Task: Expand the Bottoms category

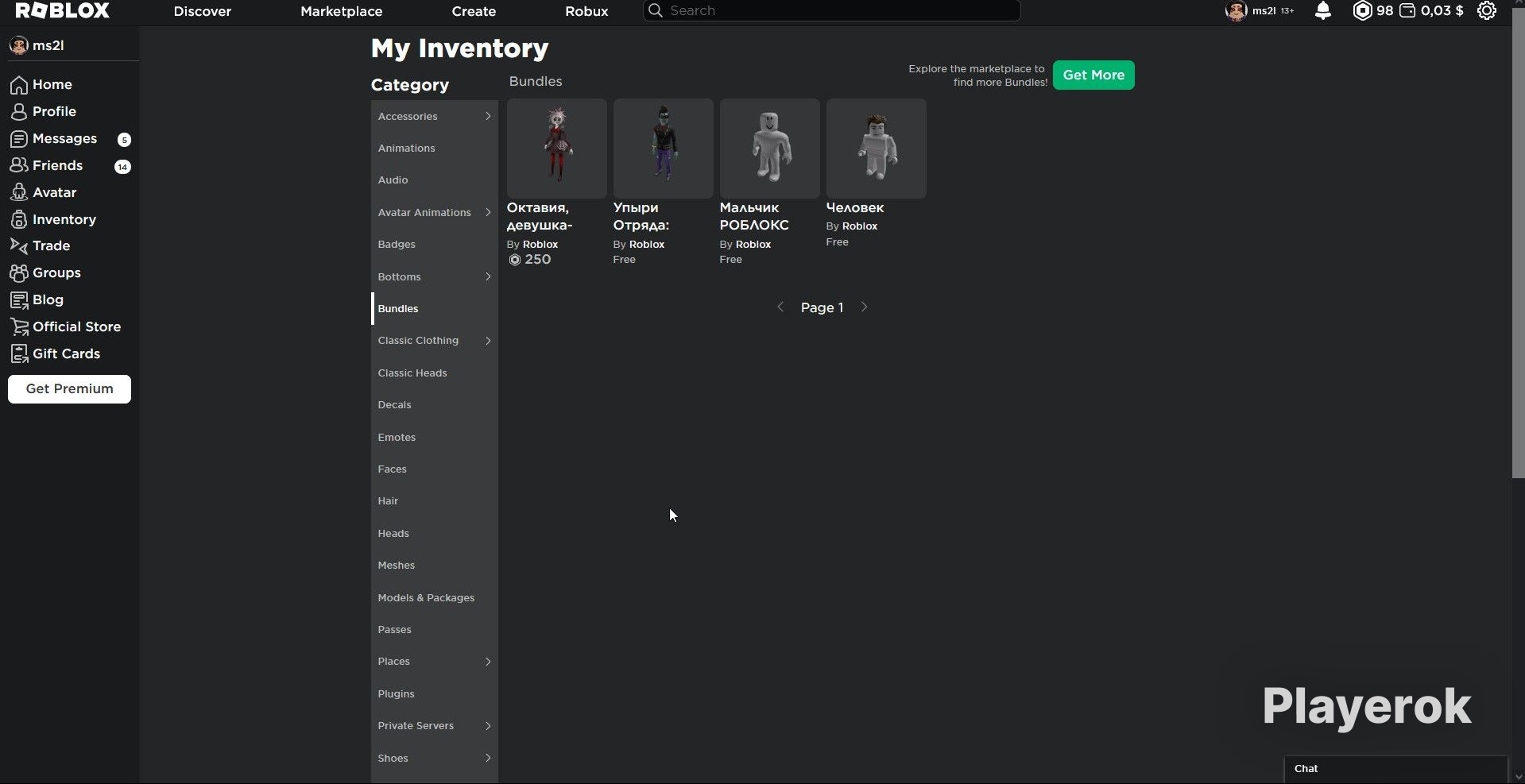Action: click(488, 276)
